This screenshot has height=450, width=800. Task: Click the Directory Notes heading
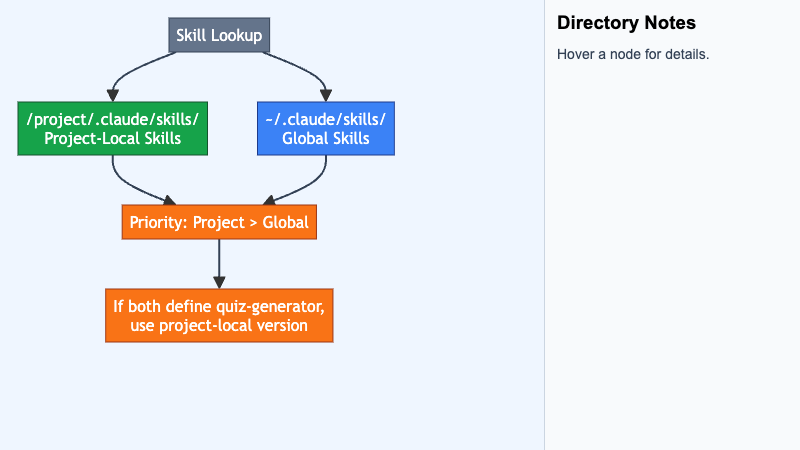click(626, 23)
